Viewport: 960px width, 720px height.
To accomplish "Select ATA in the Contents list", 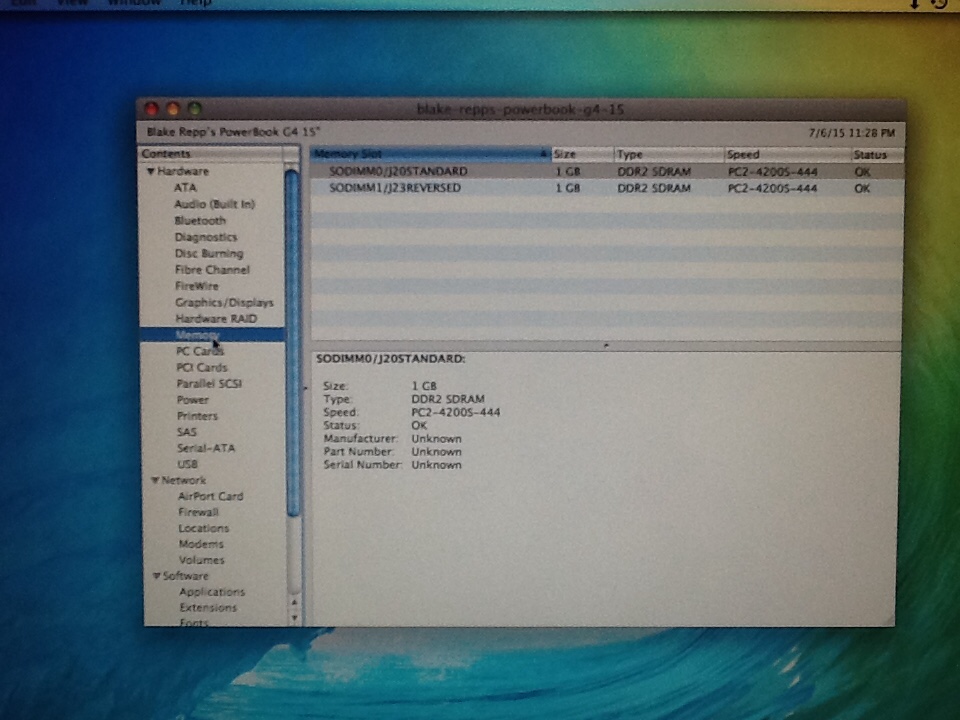I will [185, 187].
